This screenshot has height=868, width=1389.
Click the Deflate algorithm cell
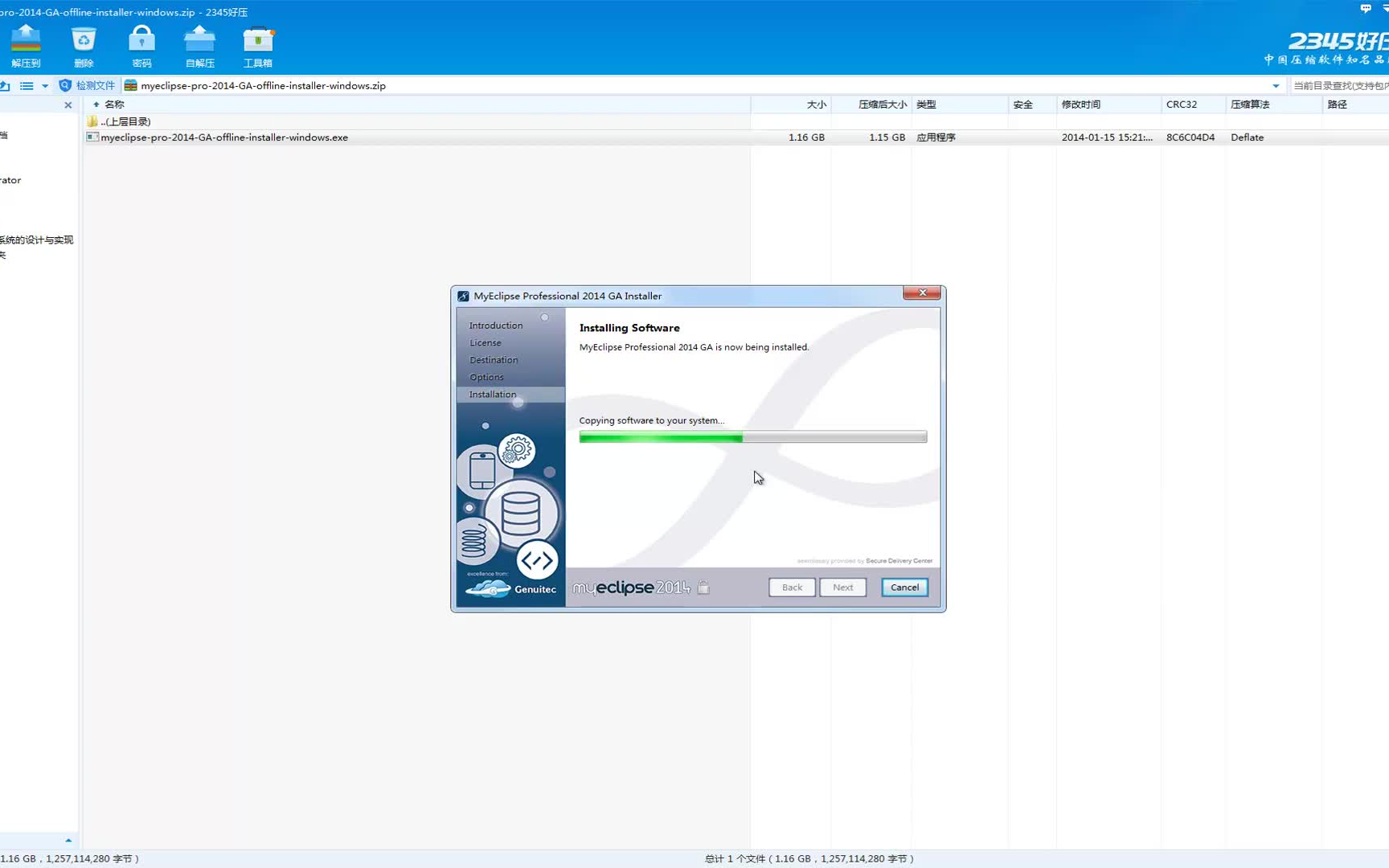[x=1247, y=137]
